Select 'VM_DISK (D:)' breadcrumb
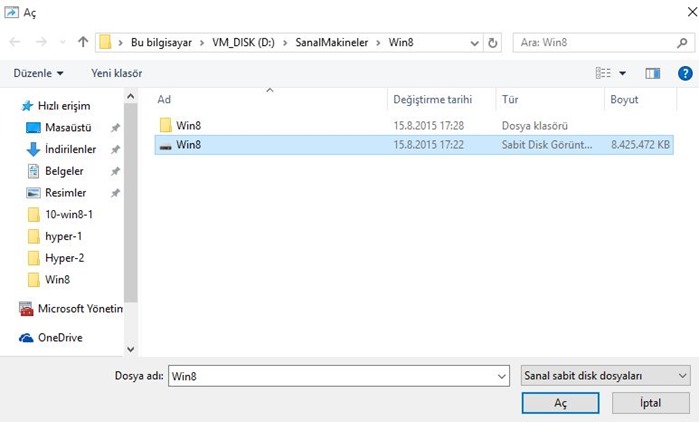The height and width of the screenshot is (422, 699). click(x=243, y=43)
